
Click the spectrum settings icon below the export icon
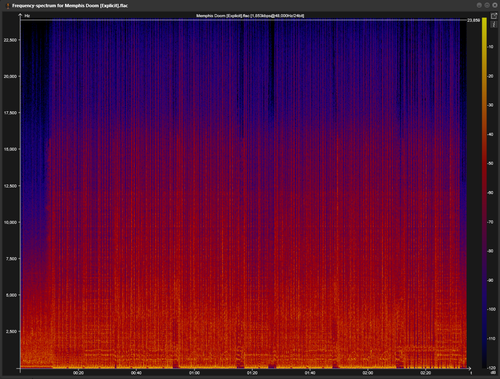pyautogui.click(x=494, y=25)
